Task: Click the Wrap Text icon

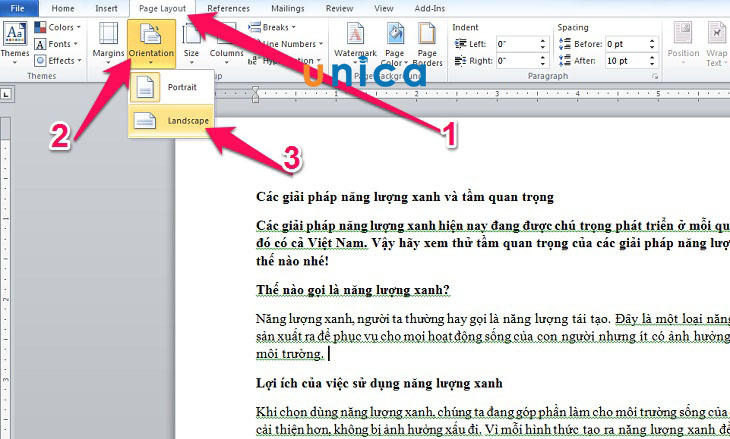Action: 718,42
